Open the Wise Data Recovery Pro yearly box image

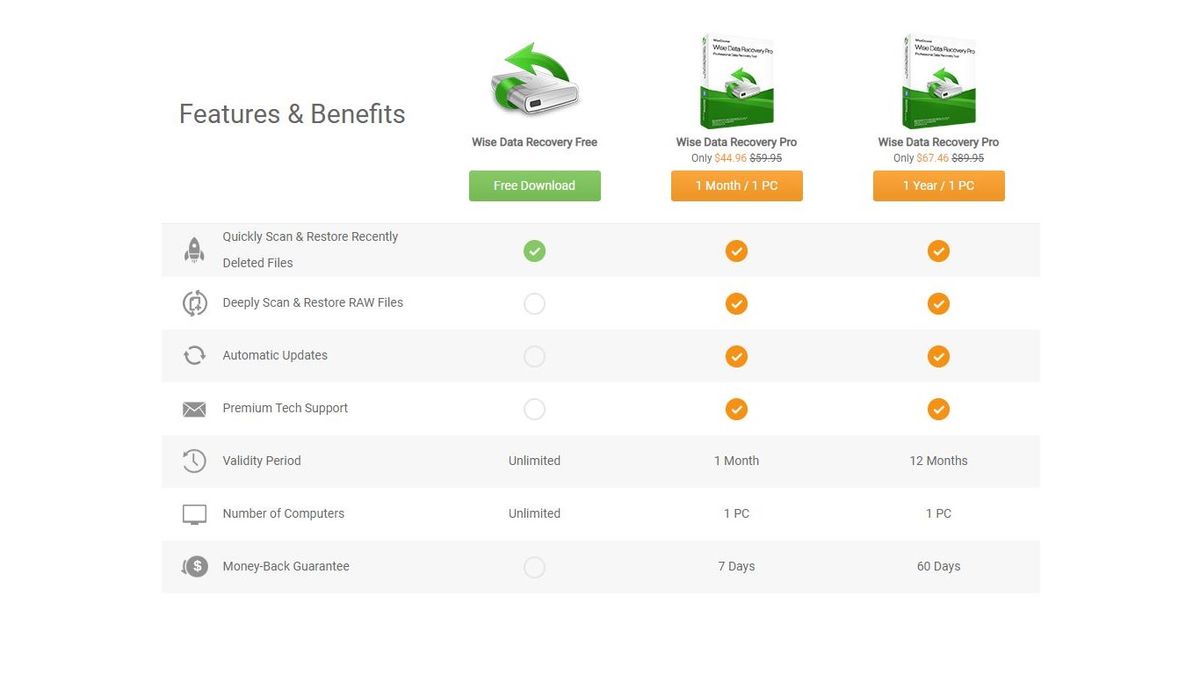[938, 80]
